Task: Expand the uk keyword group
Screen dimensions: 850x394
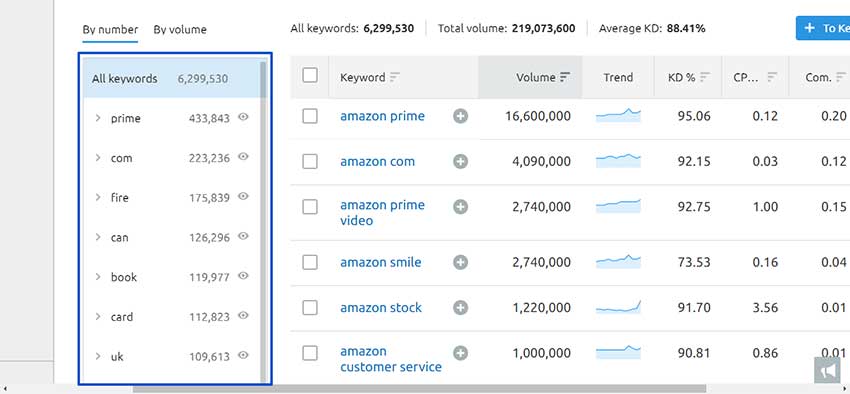Action: (98, 356)
